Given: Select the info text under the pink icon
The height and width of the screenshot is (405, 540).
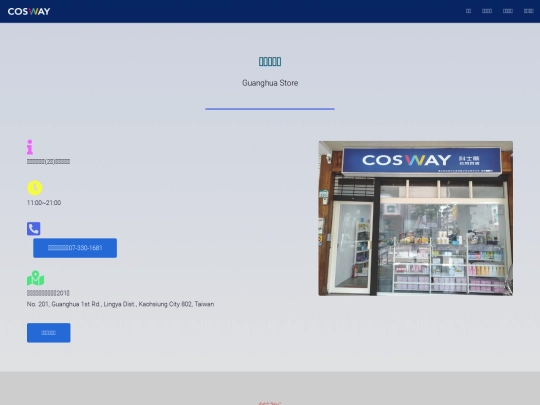Looking at the screenshot, I should (49, 162).
